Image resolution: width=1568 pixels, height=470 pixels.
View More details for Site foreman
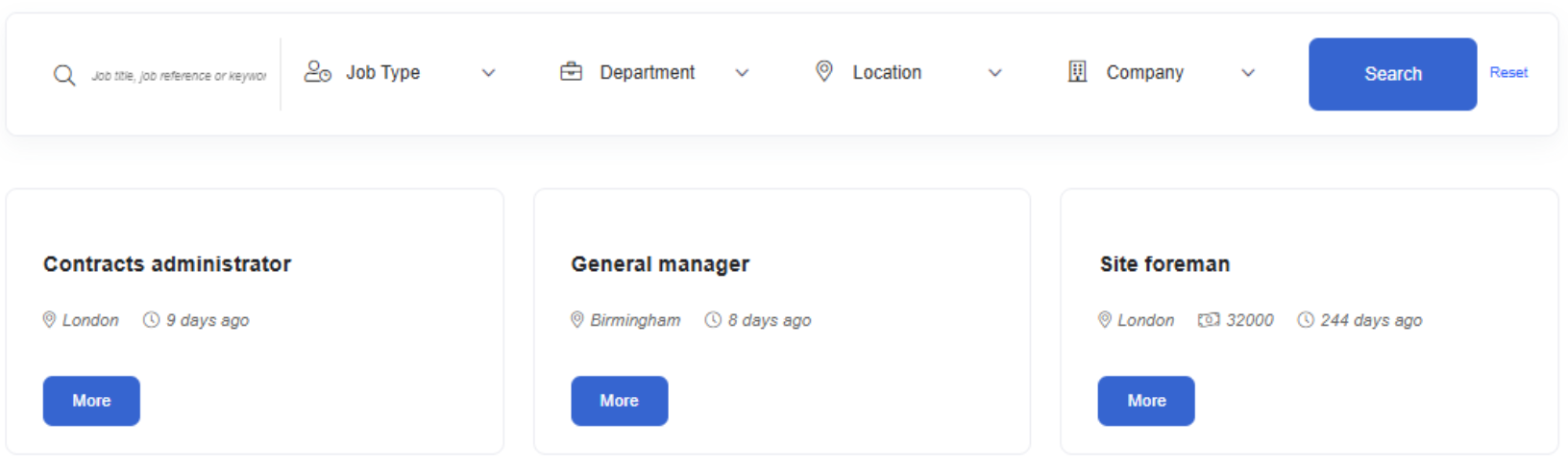(1145, 401)
